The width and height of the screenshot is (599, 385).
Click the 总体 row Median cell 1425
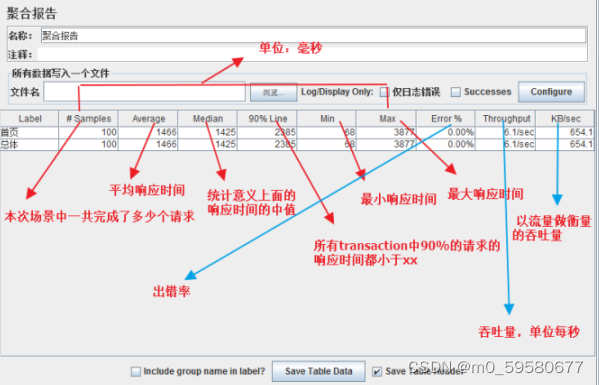(207, 144)
